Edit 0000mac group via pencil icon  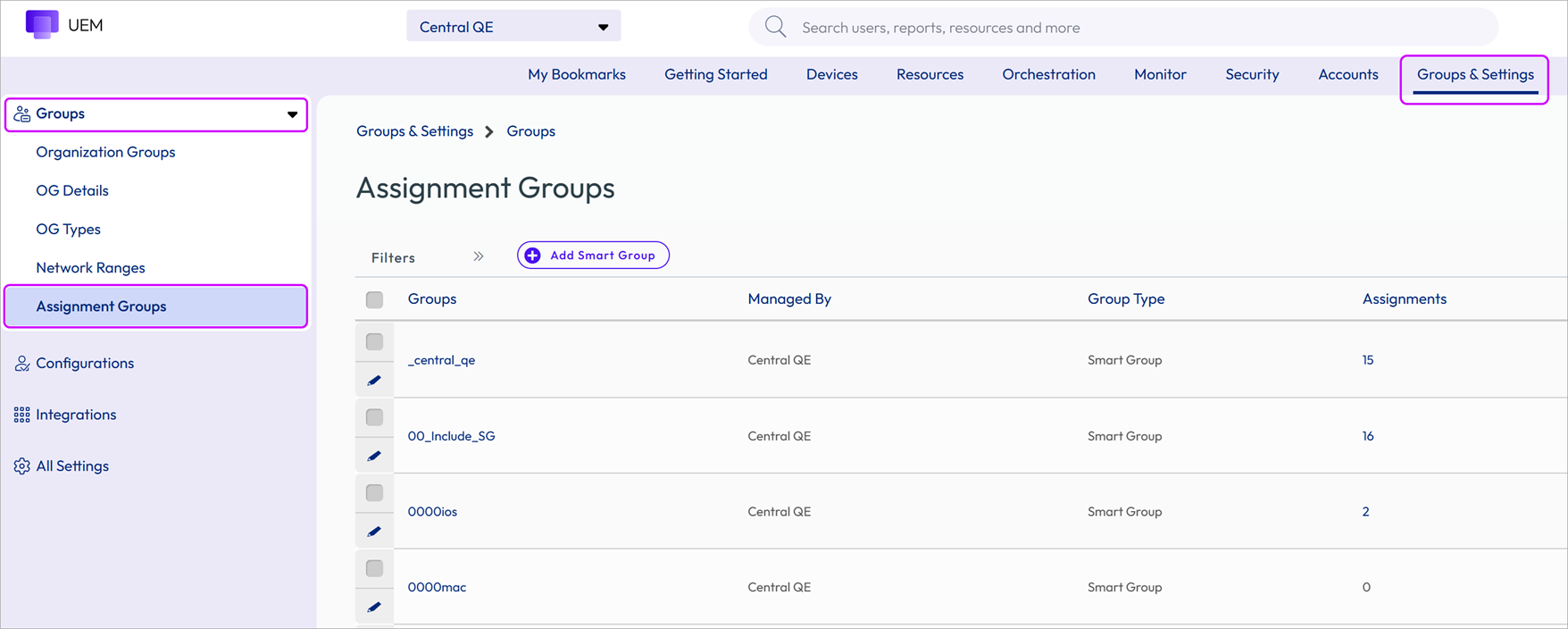(x=374, y=607)
